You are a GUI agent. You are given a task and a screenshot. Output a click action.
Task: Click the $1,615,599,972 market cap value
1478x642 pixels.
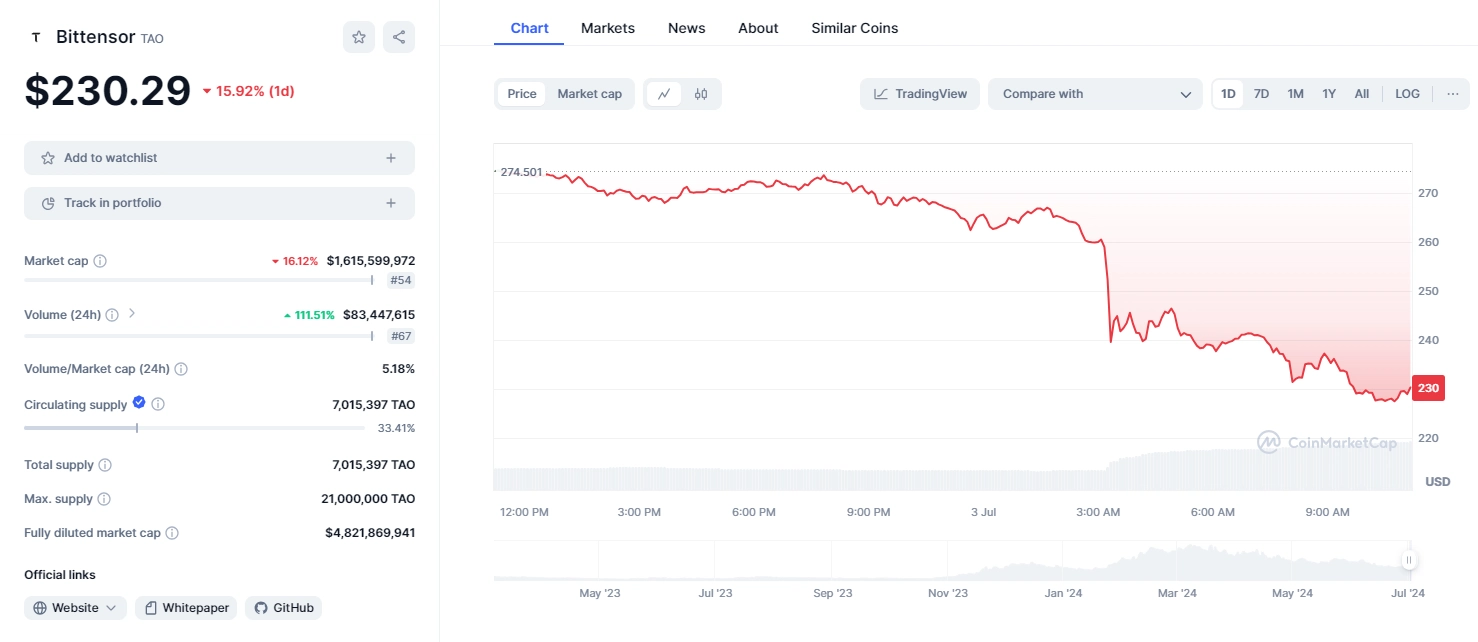coord(371,261)
